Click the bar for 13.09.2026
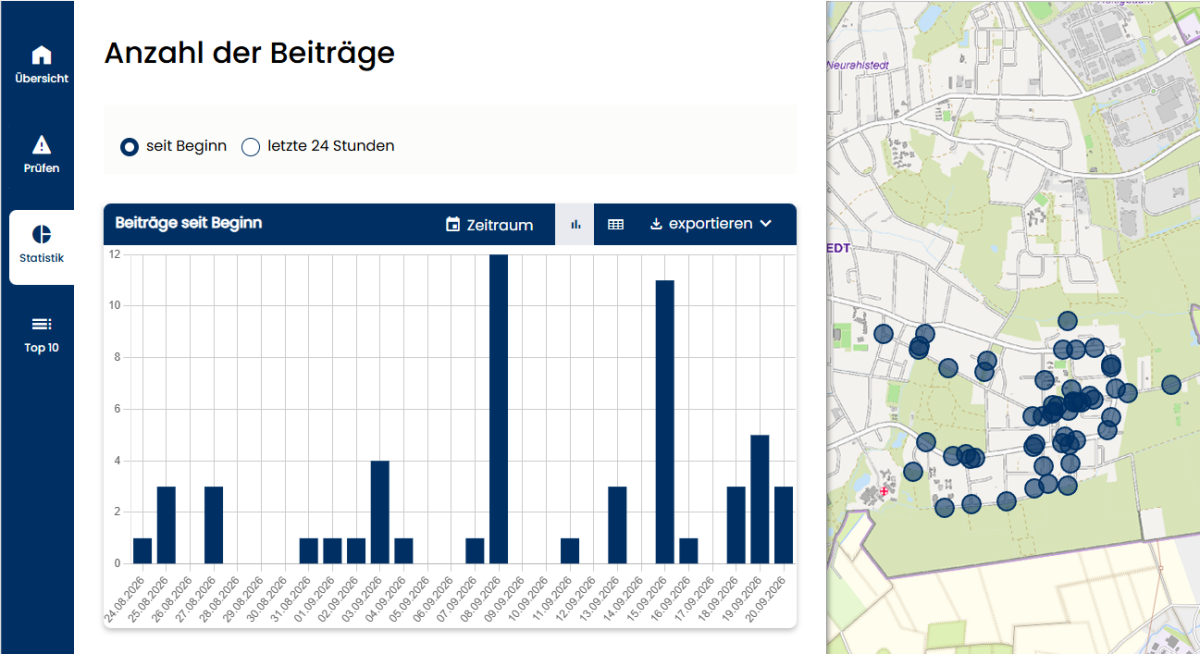This screenshot has width=1200, height=654. 617,525
